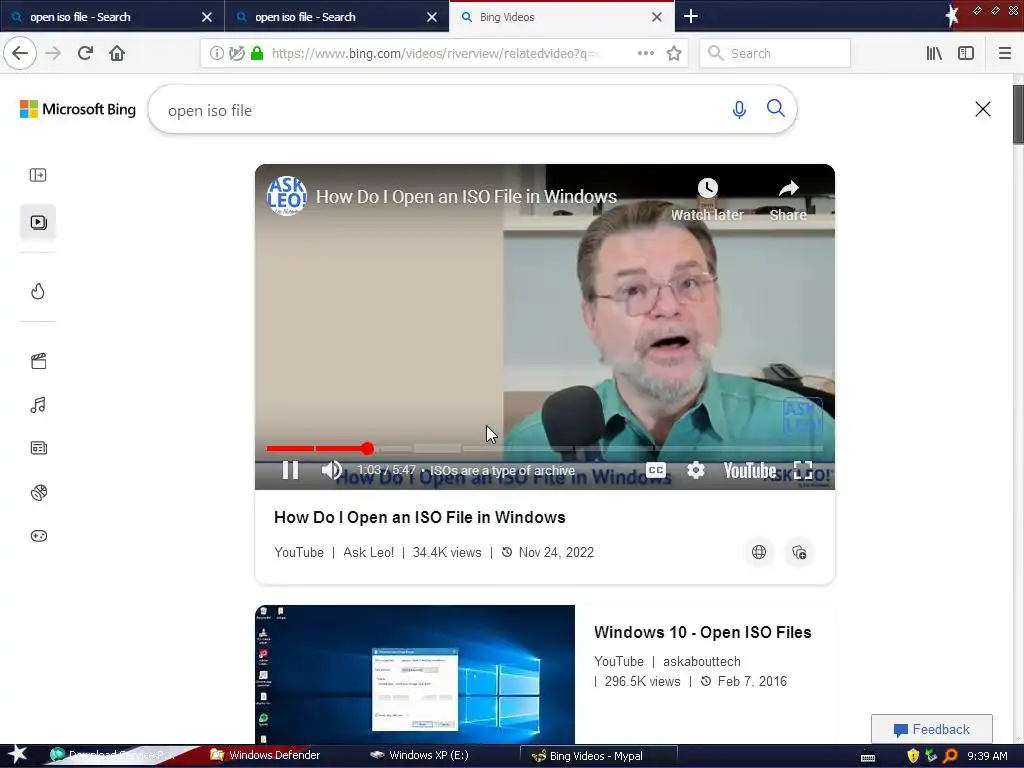This screenshot has width=1024, height=768.
Task: Click the red video progress scrubber
Action: [x=368, y=449]
